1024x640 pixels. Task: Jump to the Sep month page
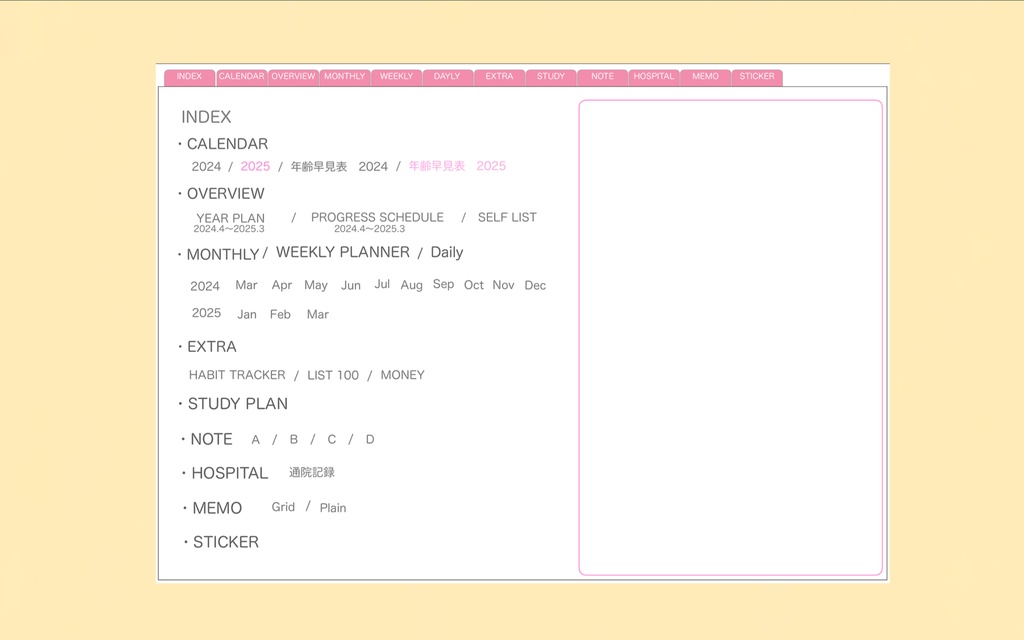tap(443, 284)
